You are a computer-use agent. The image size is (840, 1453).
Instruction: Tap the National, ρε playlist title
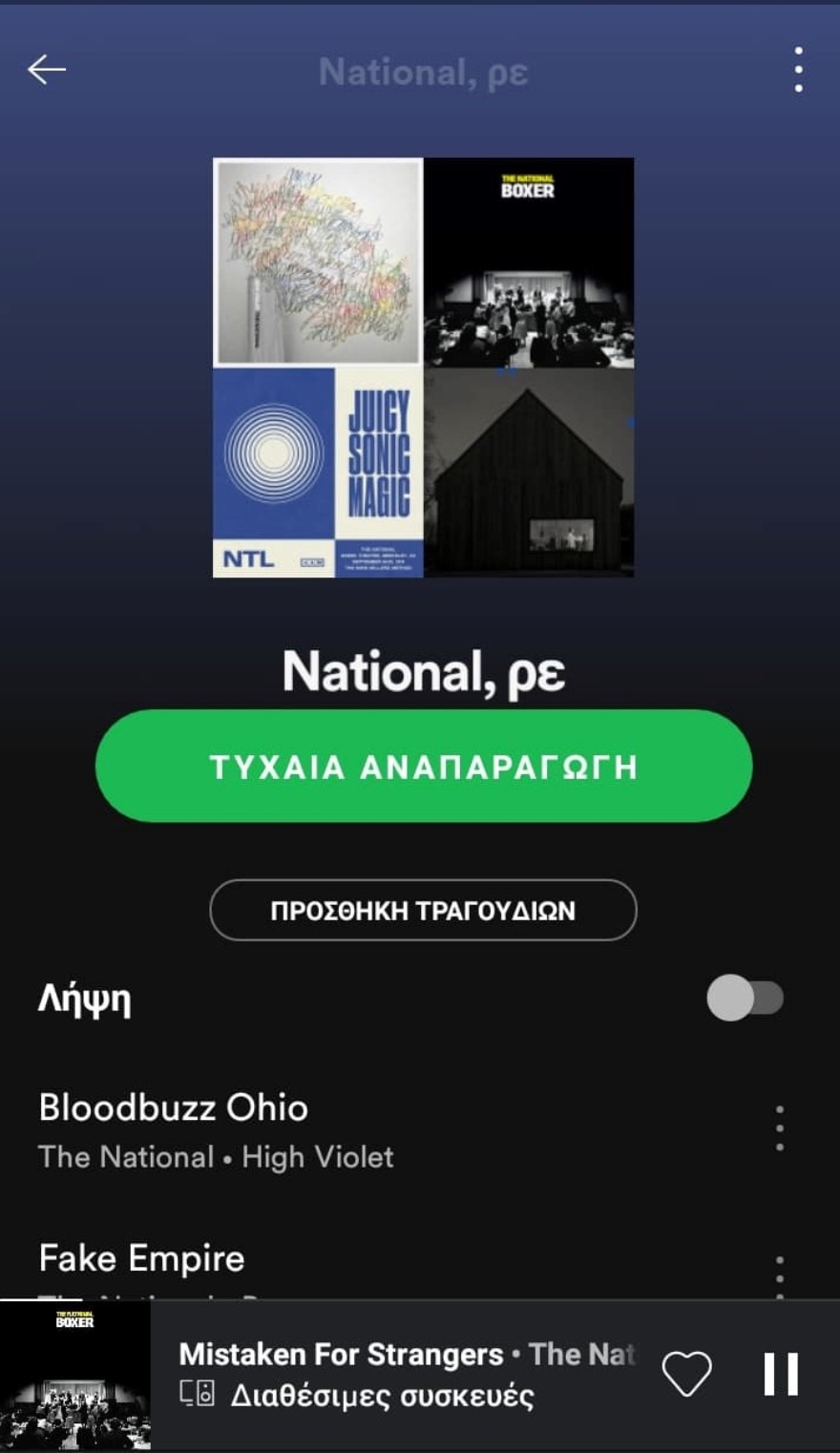[x=424, y=671]
